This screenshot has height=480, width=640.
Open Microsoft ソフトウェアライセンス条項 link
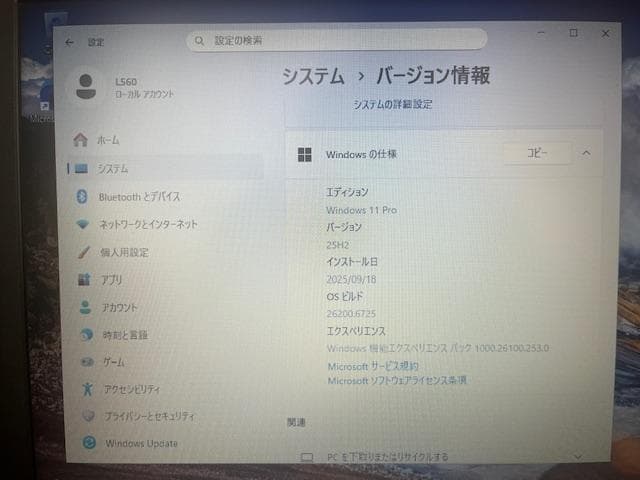pos(397,380)
